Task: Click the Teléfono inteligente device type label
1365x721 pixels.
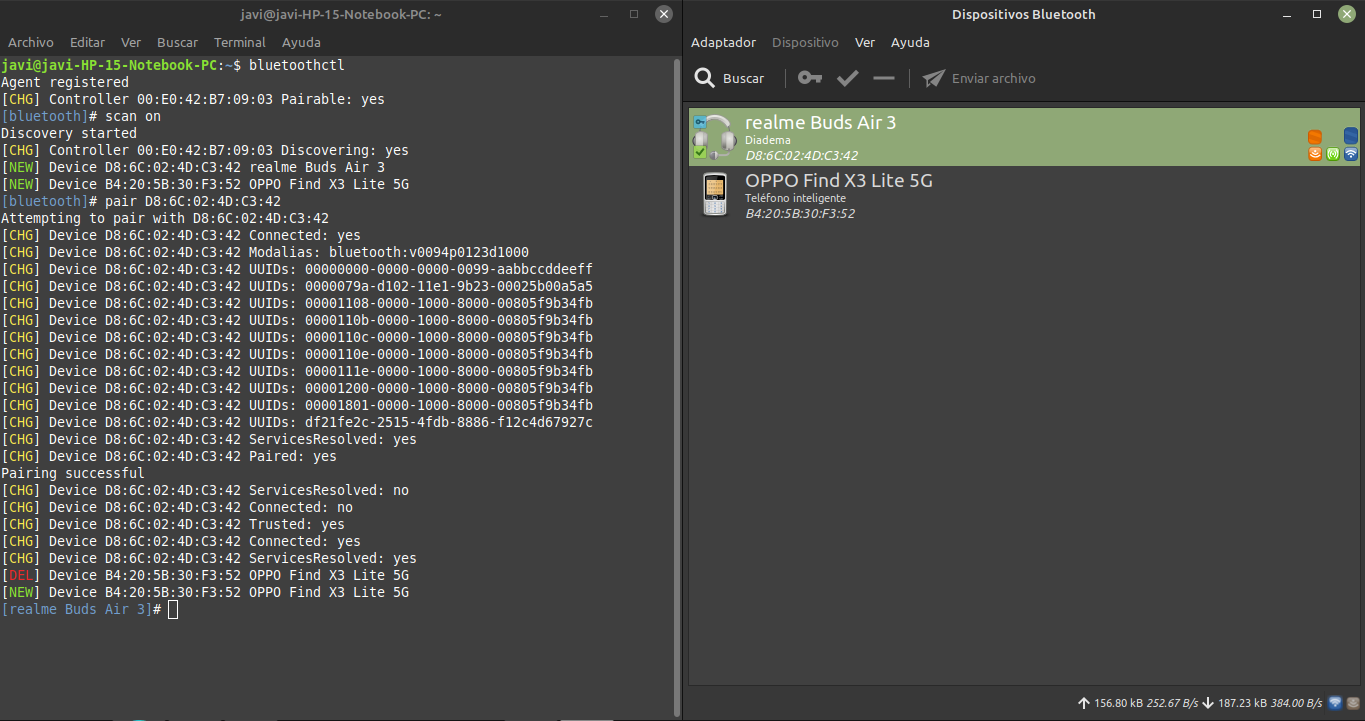Action: (x=796, y=198)
